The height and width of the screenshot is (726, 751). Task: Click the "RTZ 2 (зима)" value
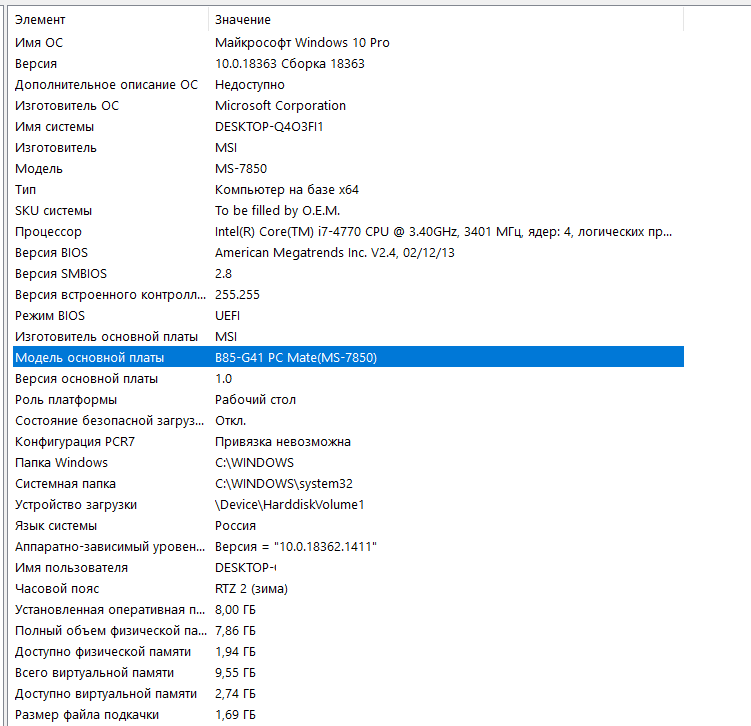click(x=251, y=589)
